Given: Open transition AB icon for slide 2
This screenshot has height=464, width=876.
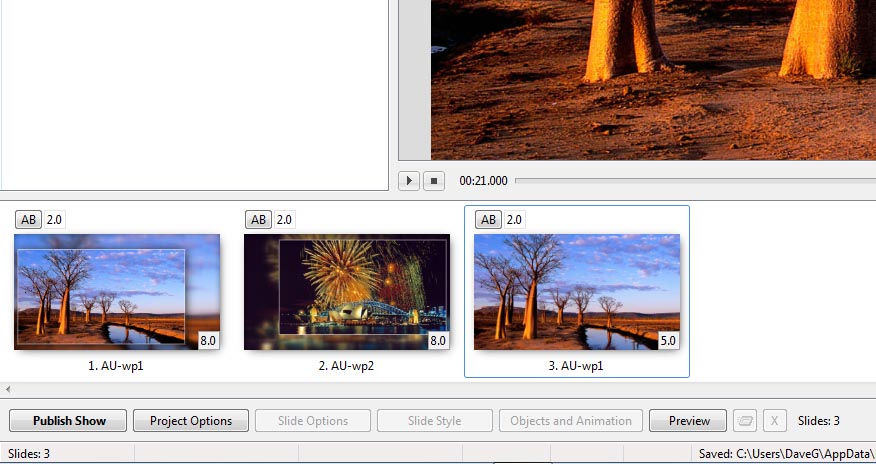Looking at the screenshot, I should (x=259, y=219).
